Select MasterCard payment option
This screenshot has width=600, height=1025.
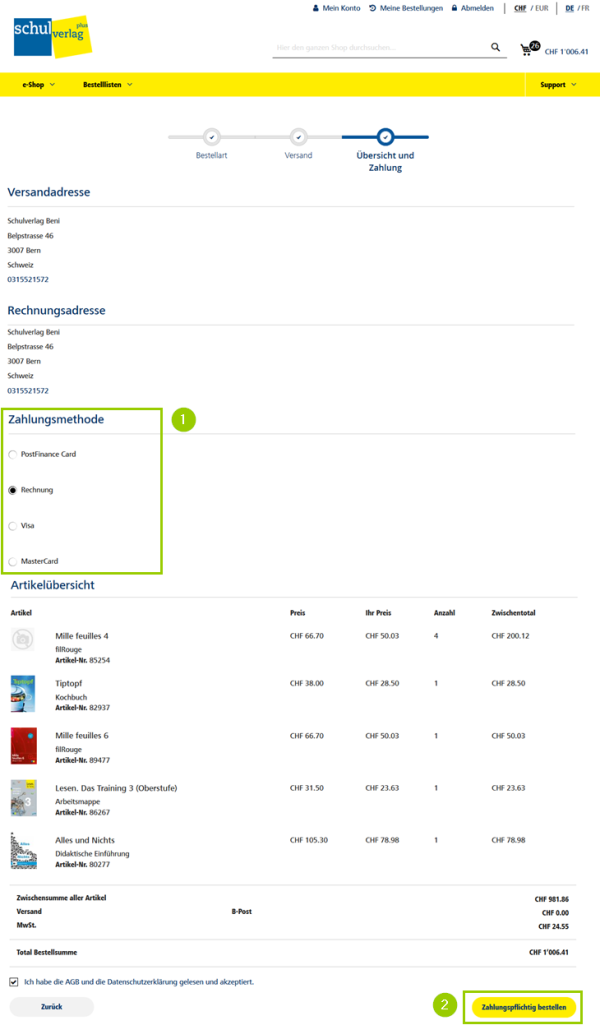tap(13, 562)
